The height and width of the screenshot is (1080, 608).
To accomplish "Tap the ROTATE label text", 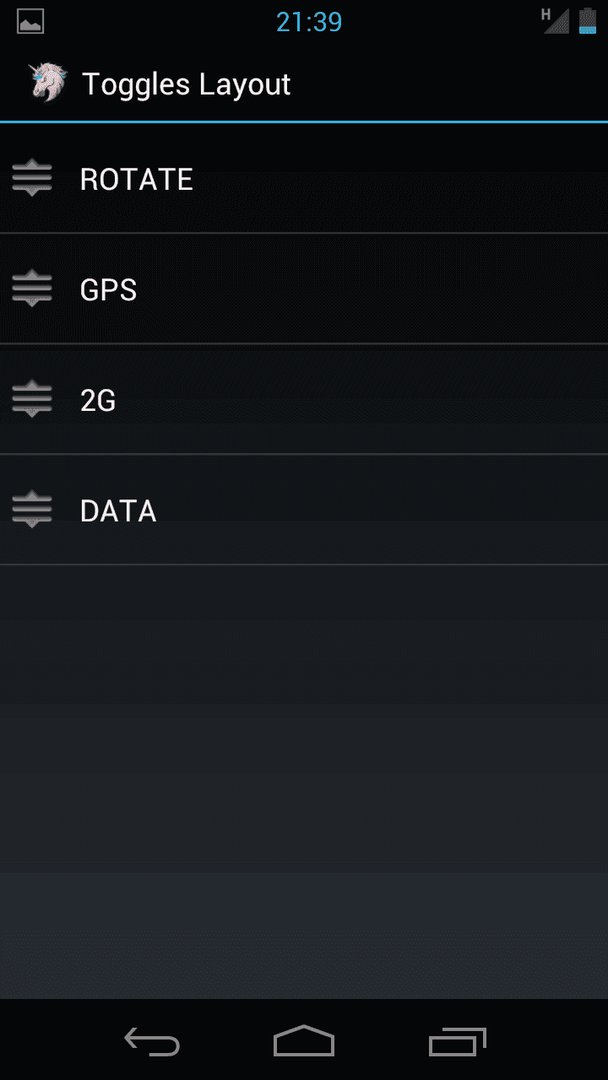I will pos(136,180).
